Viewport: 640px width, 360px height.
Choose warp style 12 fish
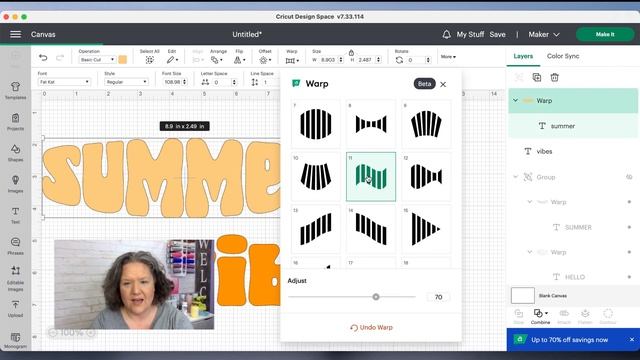click(x=426, y=177)
